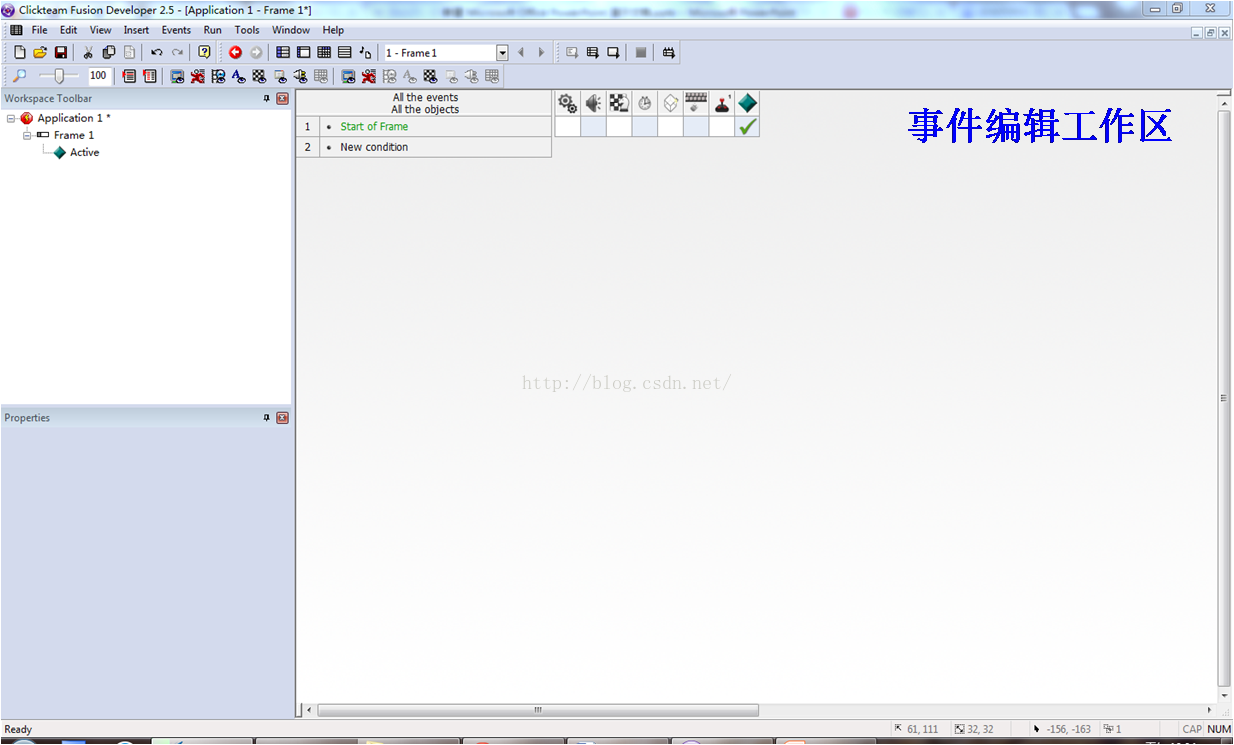
Task: Switch to the Frame Editor icon
Action: pyautogui.click(x=303, y=52)
